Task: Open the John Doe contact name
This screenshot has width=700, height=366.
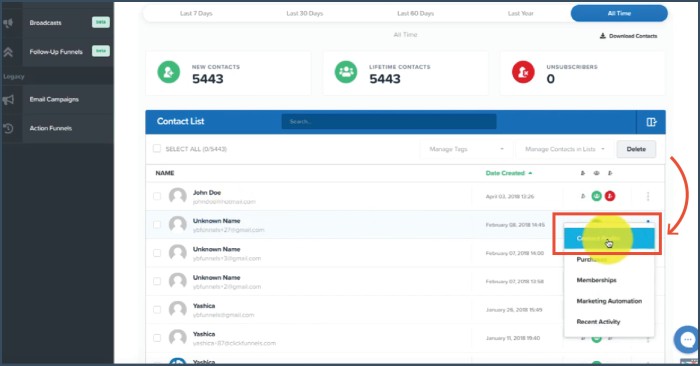Action: pyautogui.click(x=207, y=193)
